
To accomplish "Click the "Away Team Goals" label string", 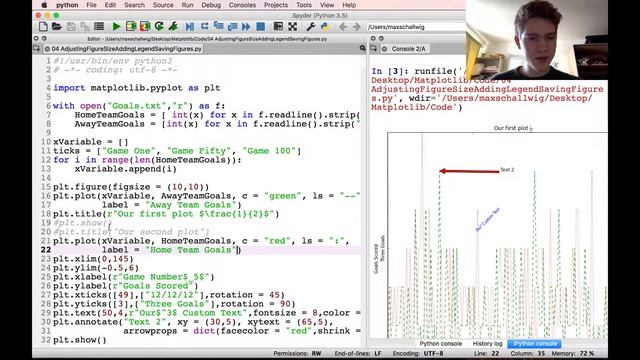I will [191, 205].
